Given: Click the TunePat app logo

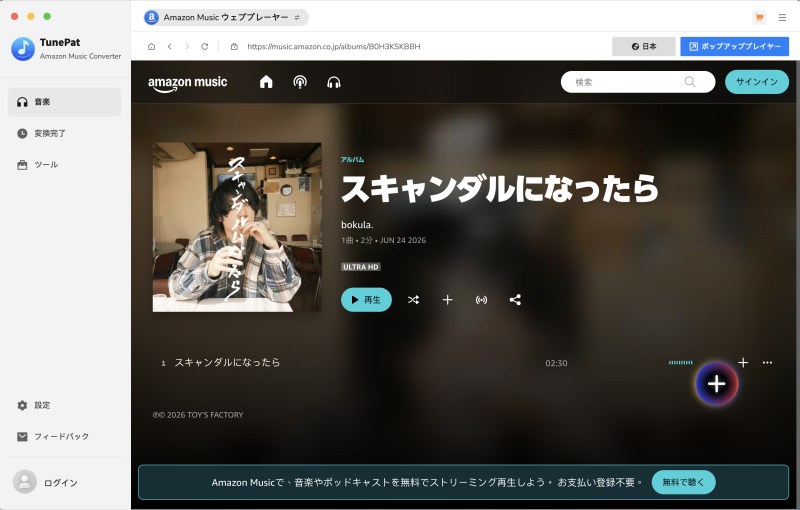Looking at the screenshot, I should point(23,49).
